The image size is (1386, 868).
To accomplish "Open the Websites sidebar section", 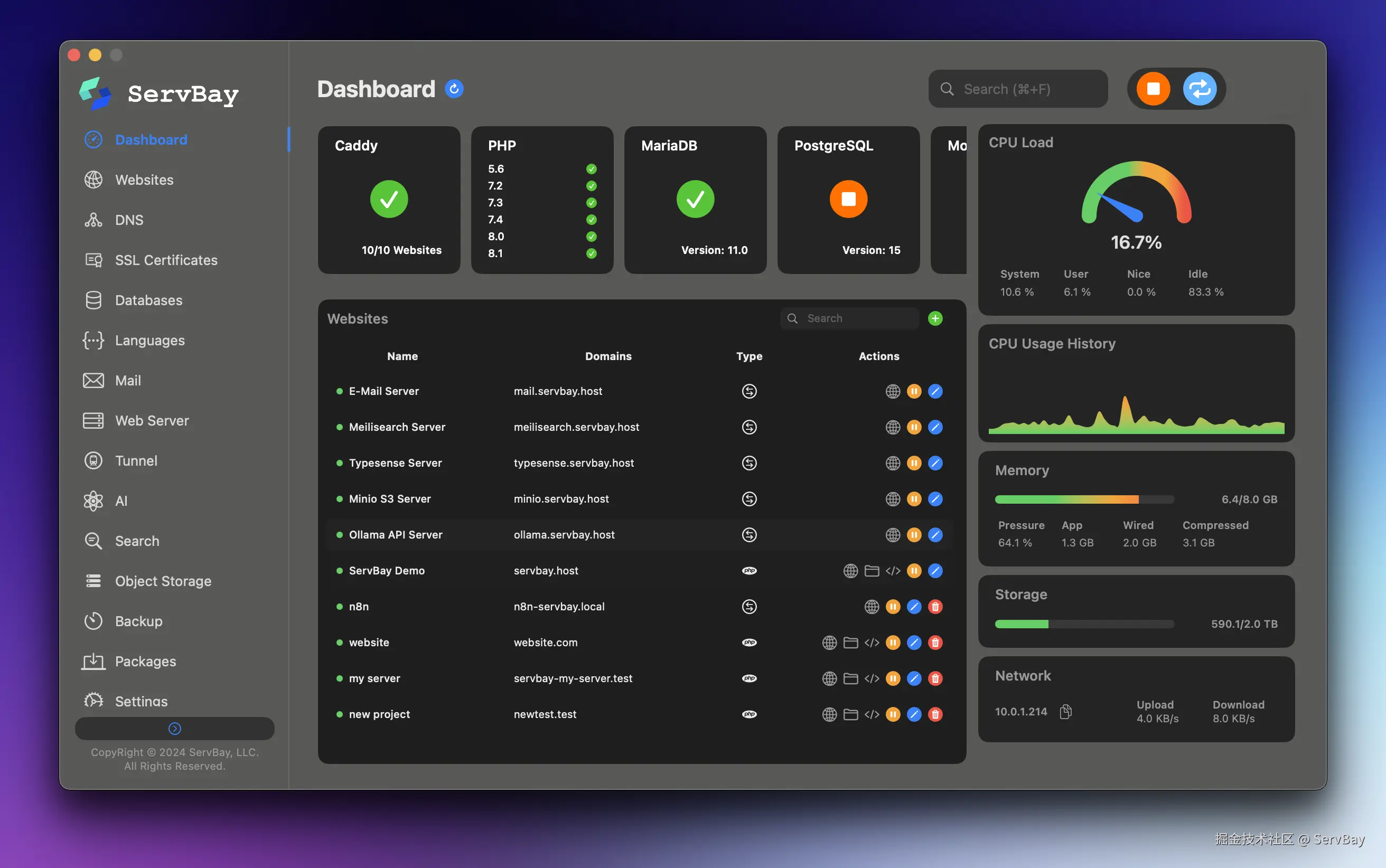I will coord(144,180).
